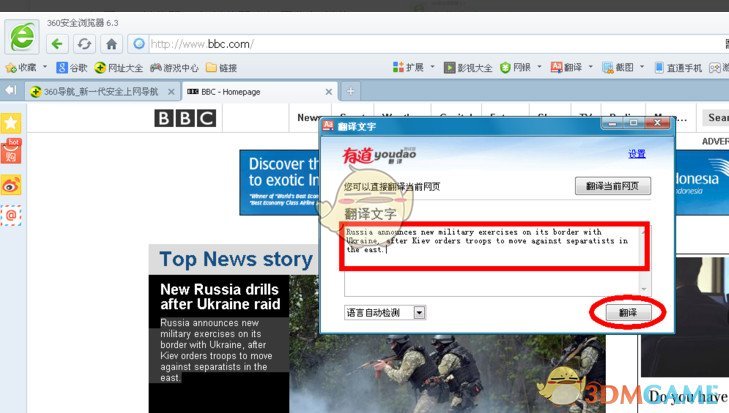
Task: Click the 直通手机 toolbar item
Action: pyautogui.click(x=678, y=68)
